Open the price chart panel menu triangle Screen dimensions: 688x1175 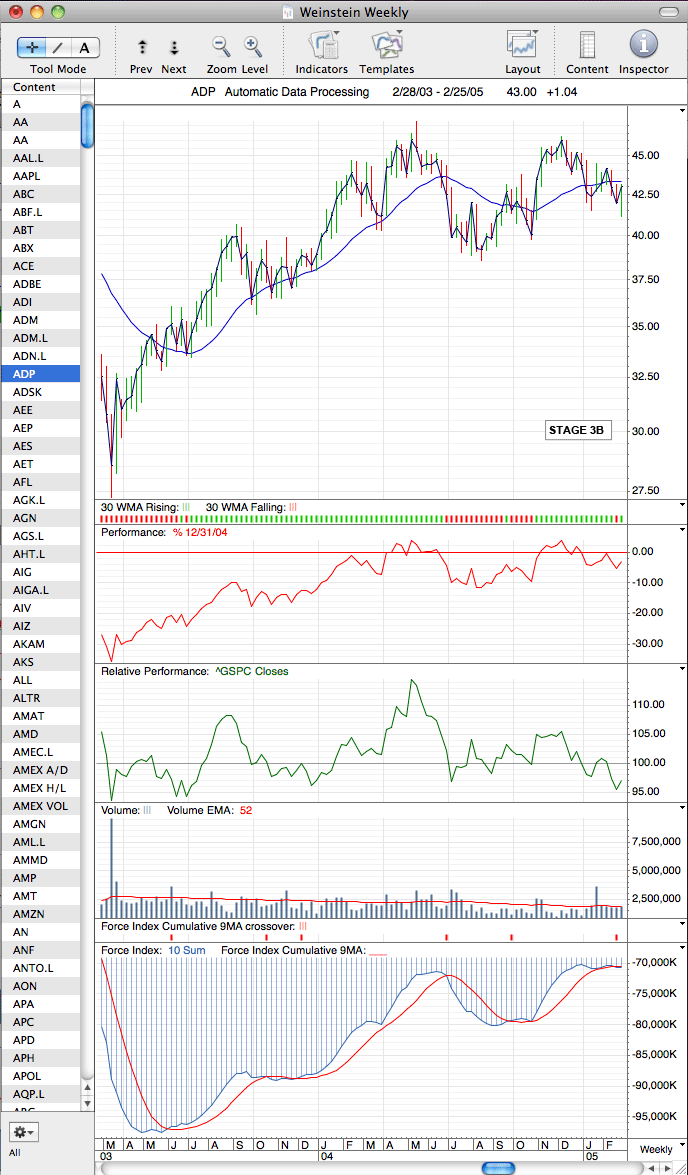682,109
